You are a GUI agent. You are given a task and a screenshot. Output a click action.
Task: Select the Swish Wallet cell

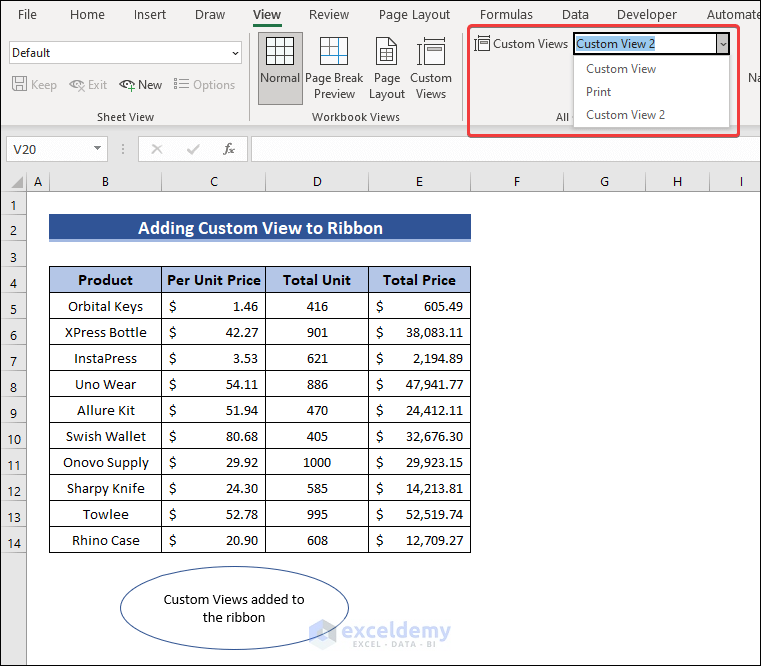(x=105, y=436)
